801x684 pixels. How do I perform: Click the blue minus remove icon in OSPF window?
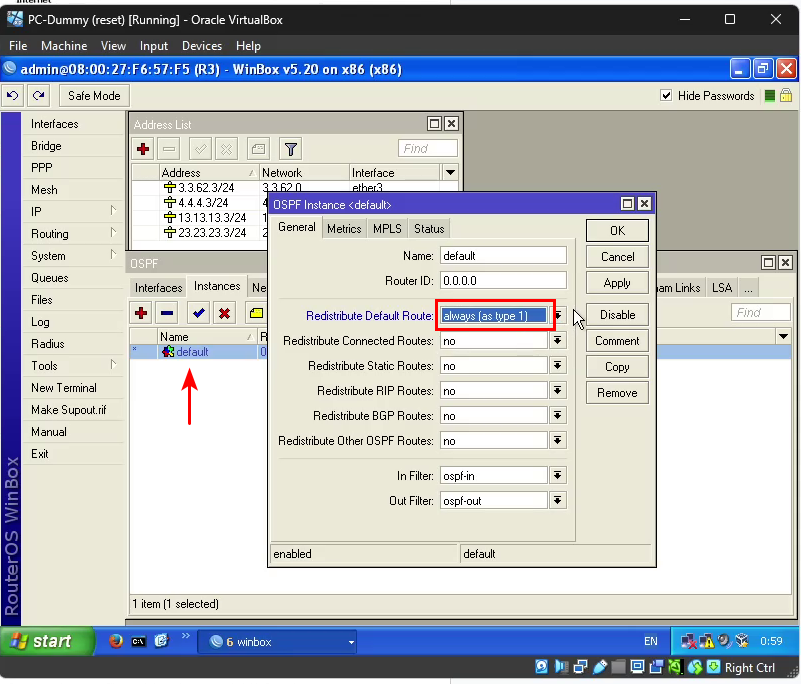point(167,313)
